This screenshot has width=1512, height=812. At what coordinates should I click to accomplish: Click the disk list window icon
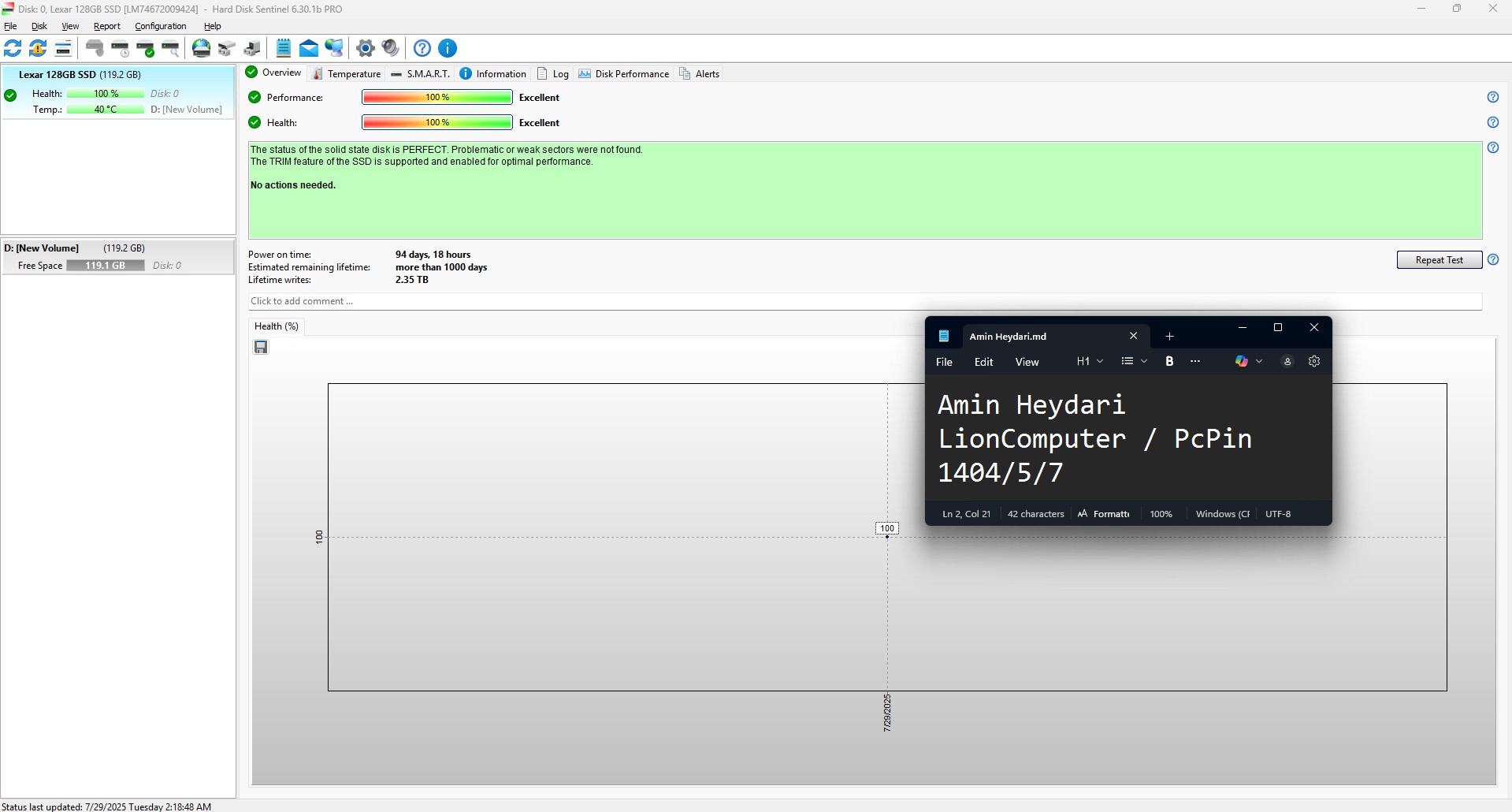[63, 48]
